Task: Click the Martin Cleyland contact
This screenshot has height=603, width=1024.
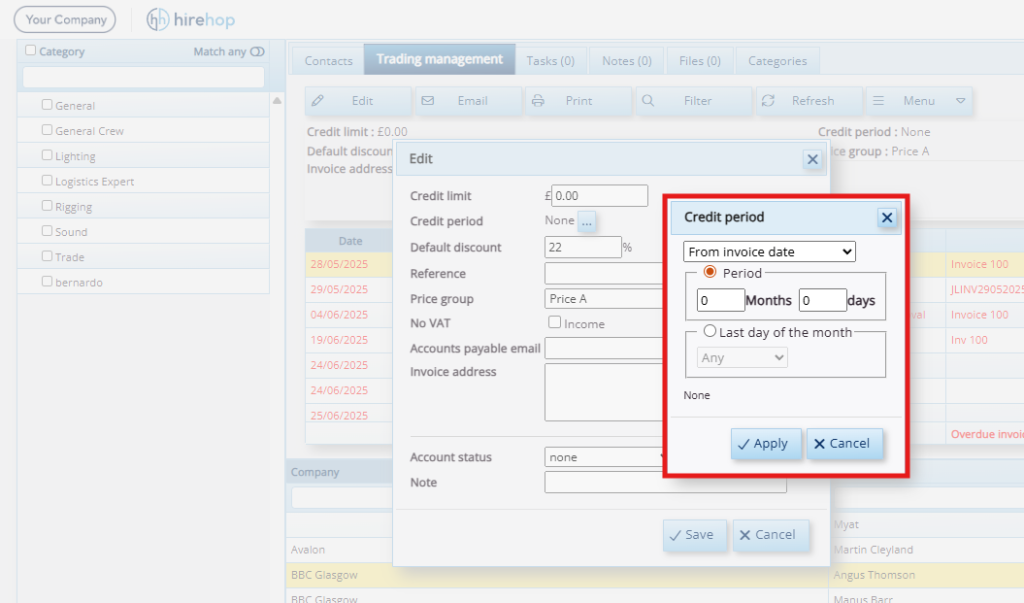Action: [x=873, y=549]
